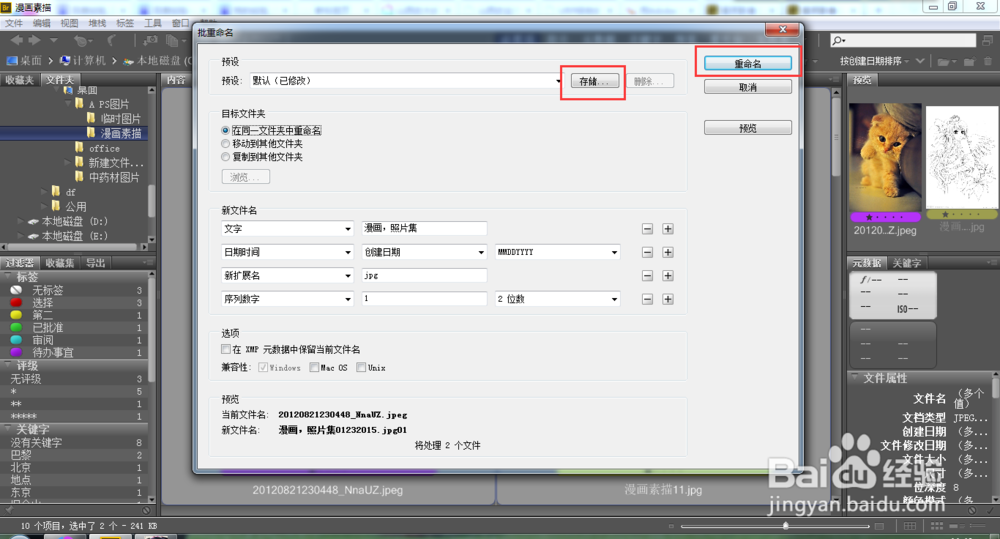Open the 序列数字 type dropdown
The image size is (1000, 539).
[x=287, y=299]
